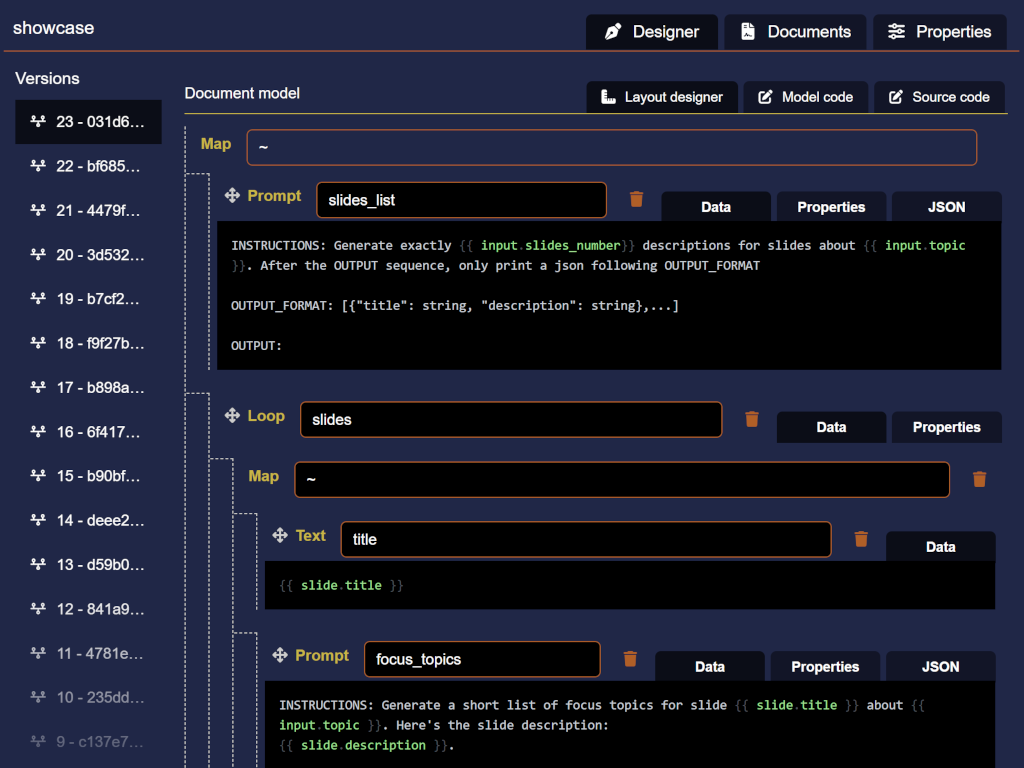The height and width of the screenshot is (768, 1024).
Task: Open the Documents tab
Action: pyautogui.click(x=795, y=31)
